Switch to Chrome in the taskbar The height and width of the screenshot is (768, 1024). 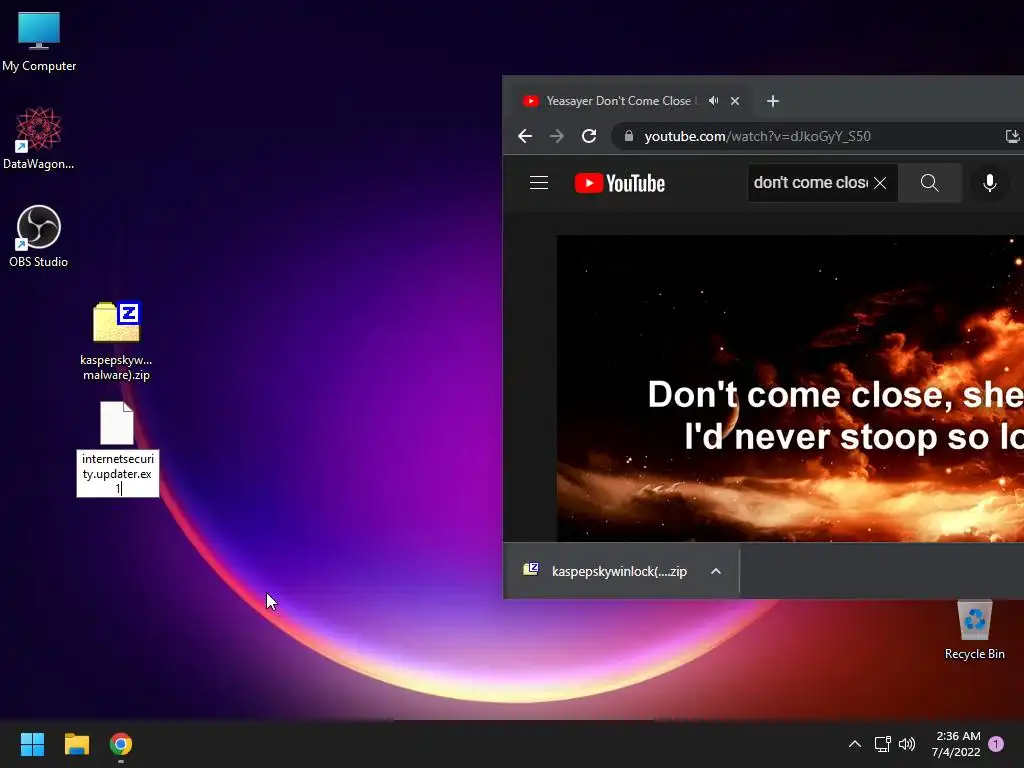121,744
